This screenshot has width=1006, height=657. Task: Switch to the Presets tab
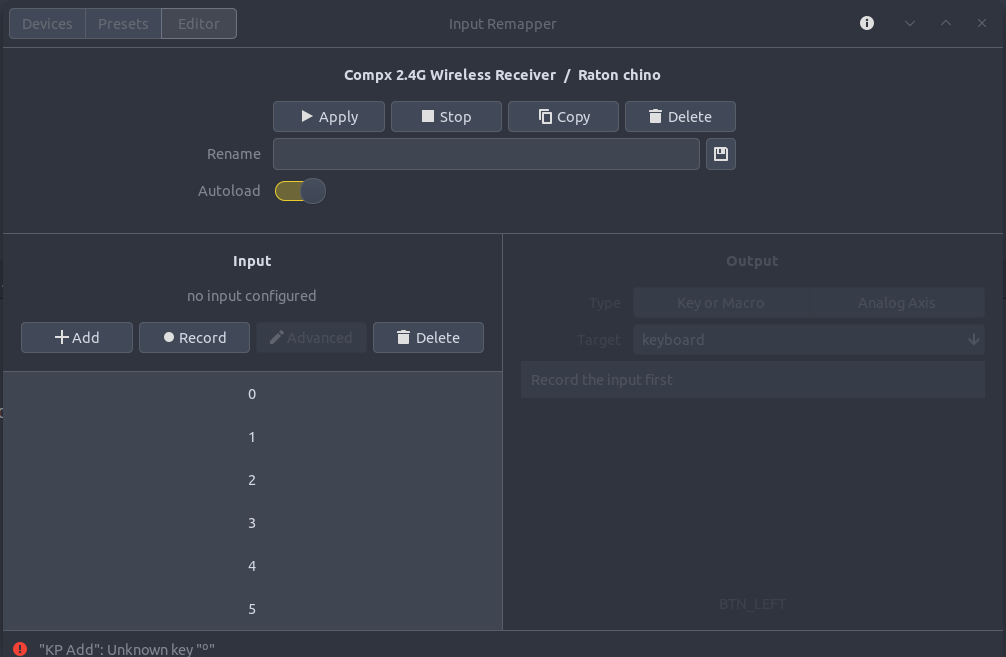pyautogui.click(x=123, y=24)
